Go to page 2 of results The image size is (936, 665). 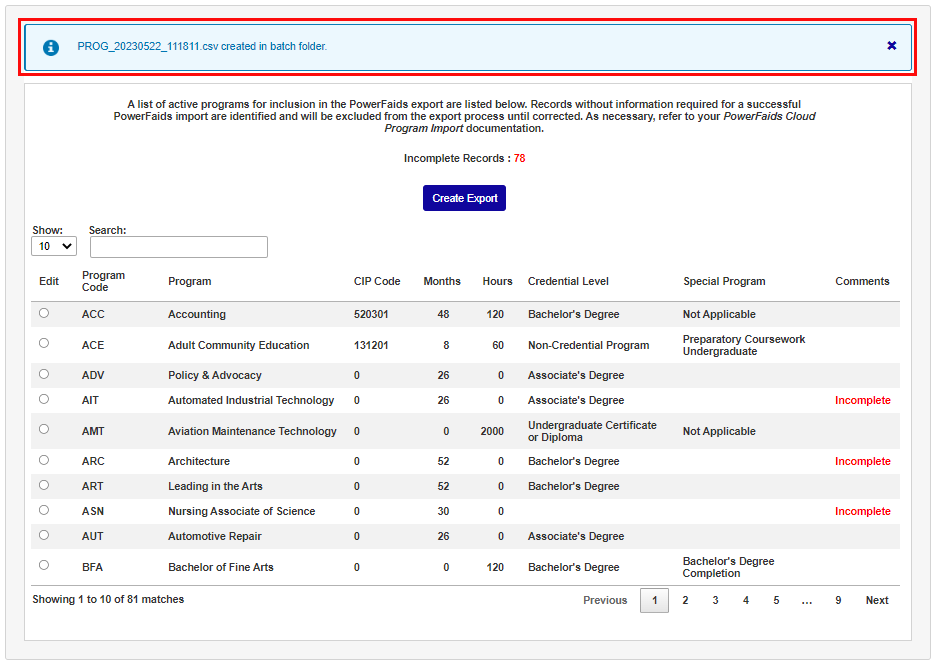[x=685, y=600]
